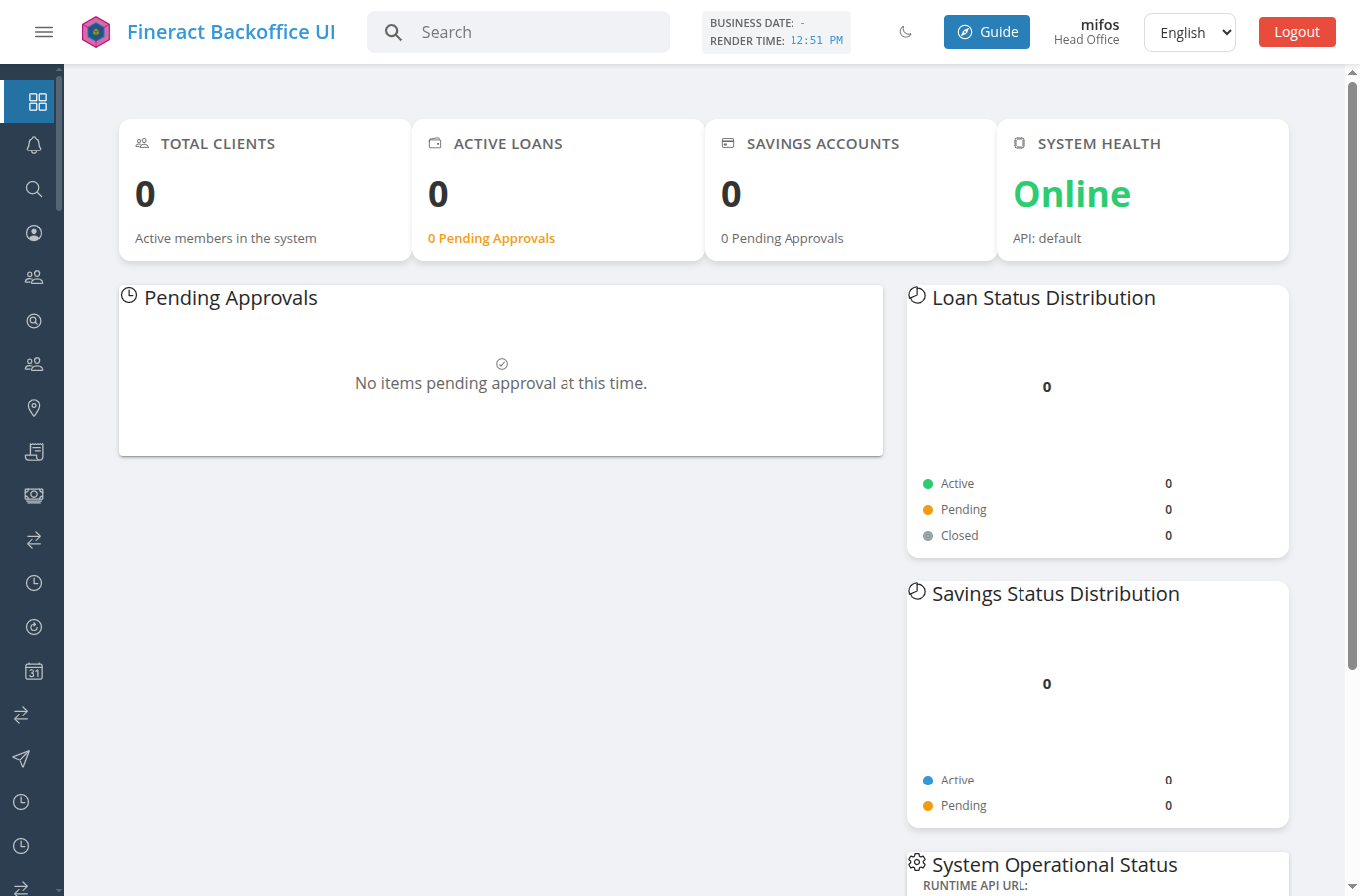Click the gear icon beside System Operational Status
This screenshot has width=1360, height=896.
click(917, 862)
